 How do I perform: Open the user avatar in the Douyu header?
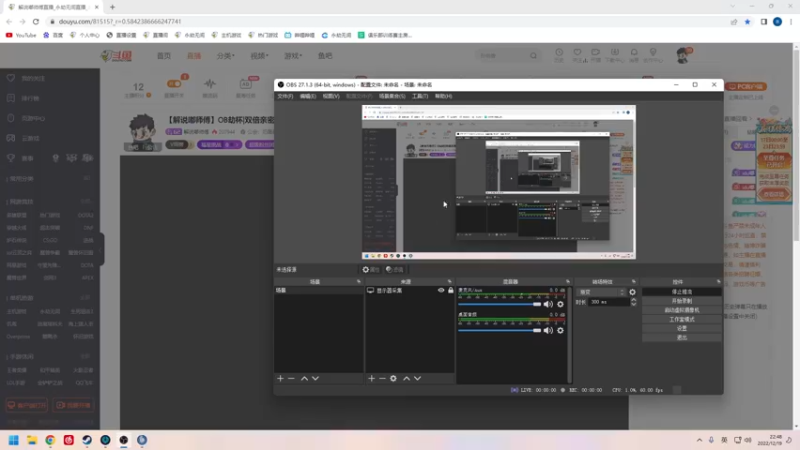pyautogui.click(x=683, y=56)
